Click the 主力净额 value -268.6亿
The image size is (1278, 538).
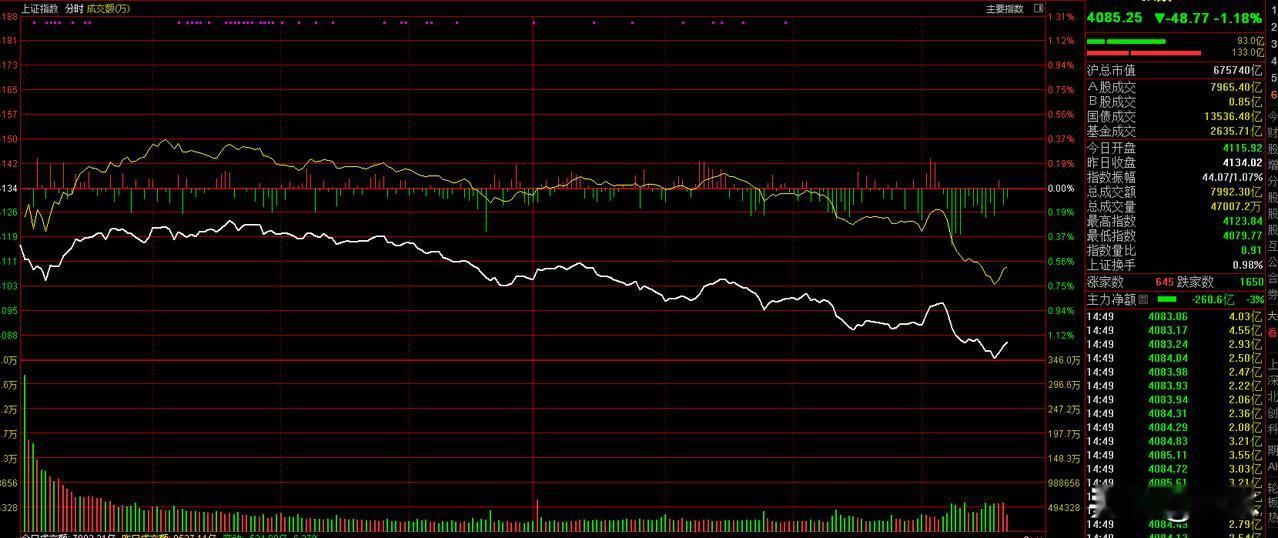[1214, 298]
